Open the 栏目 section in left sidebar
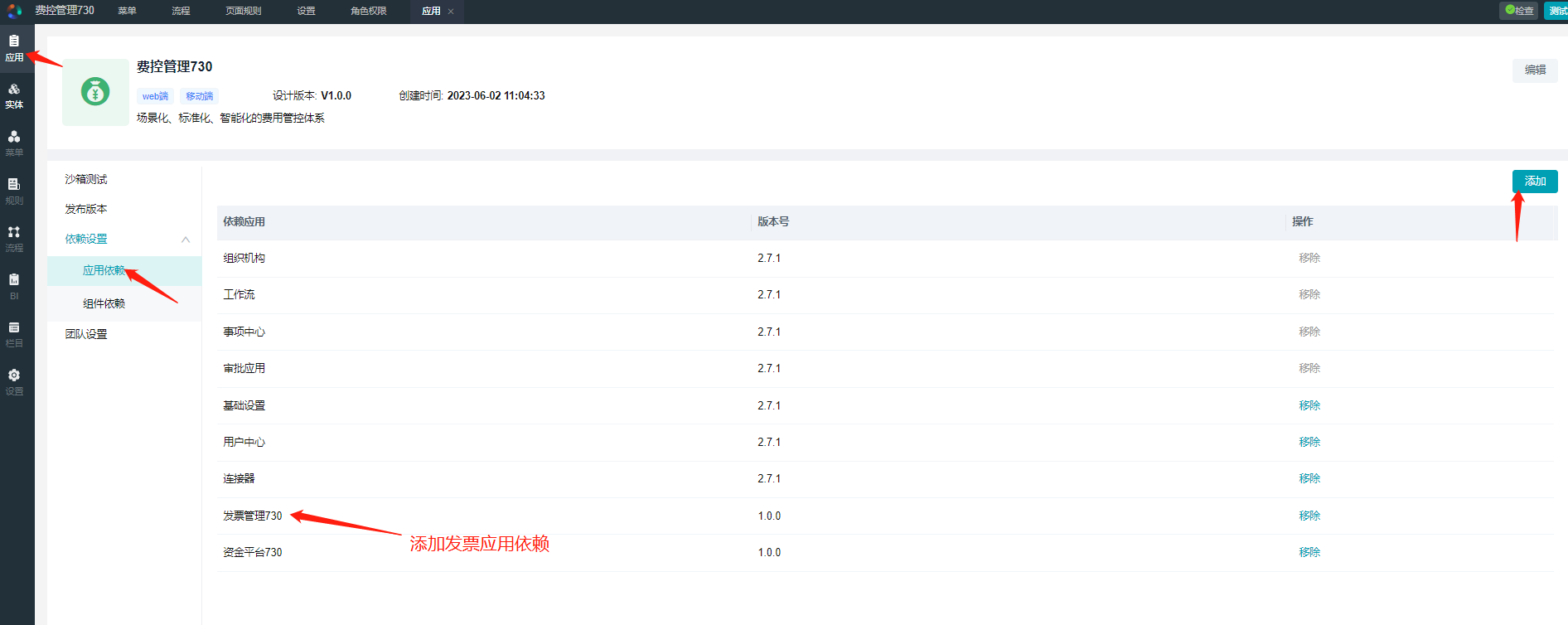 click(14, 334)
